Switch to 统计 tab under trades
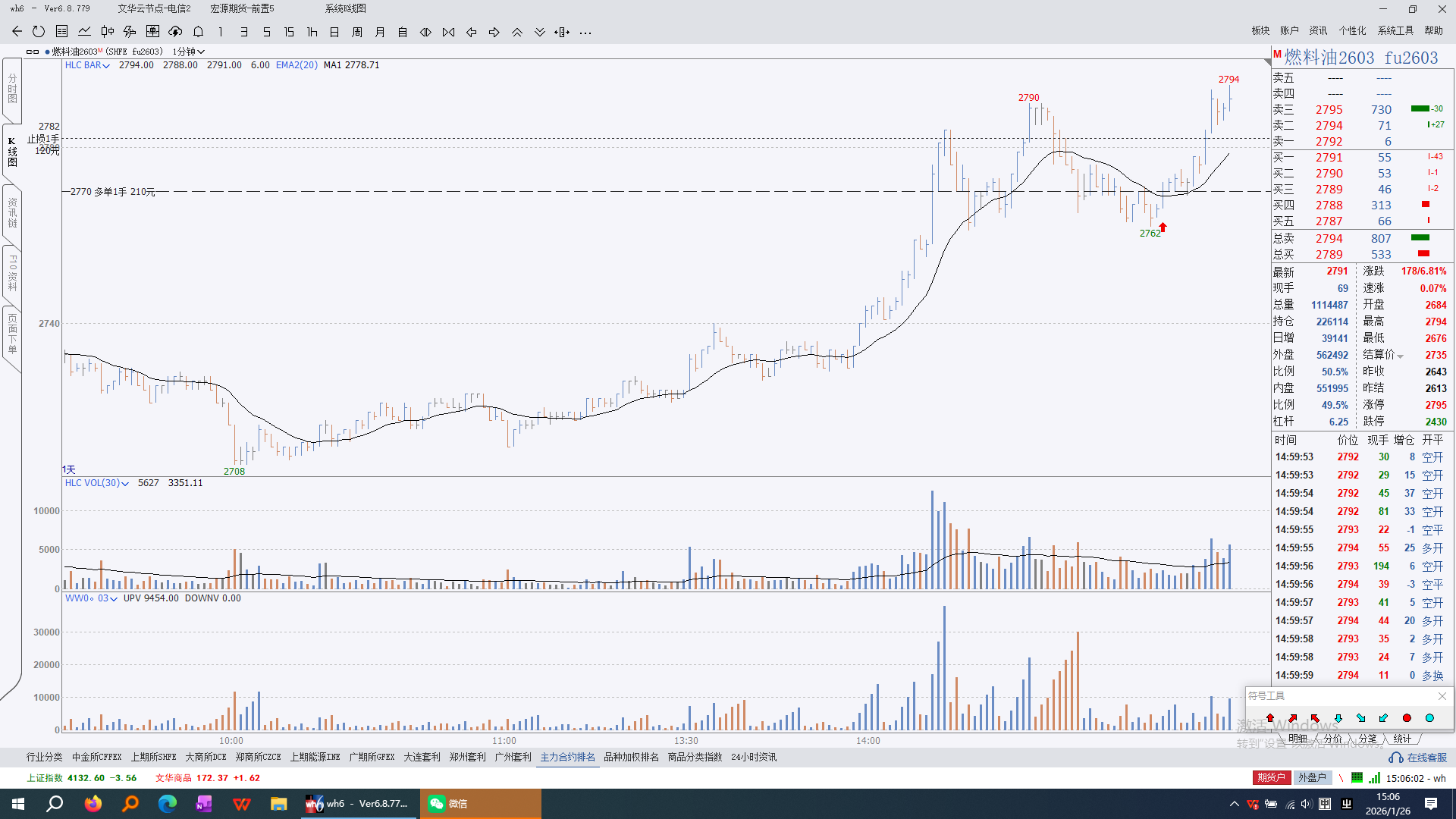Image resolution: width=1456 pixels, height=819 pixels. tap(1402, 739)
